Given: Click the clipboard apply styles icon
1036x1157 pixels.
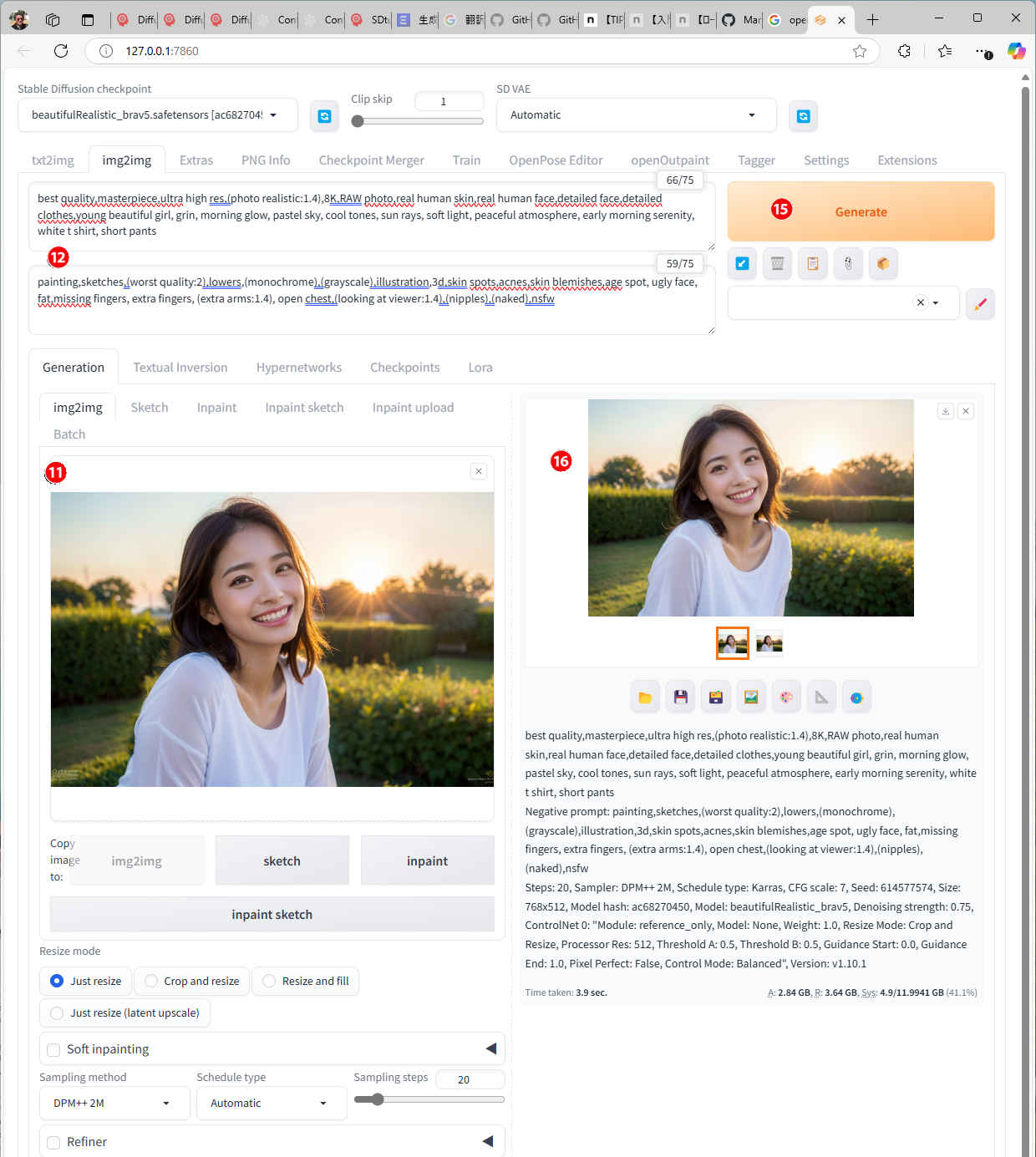Looking at the screenshot, I should click(812, 264).
